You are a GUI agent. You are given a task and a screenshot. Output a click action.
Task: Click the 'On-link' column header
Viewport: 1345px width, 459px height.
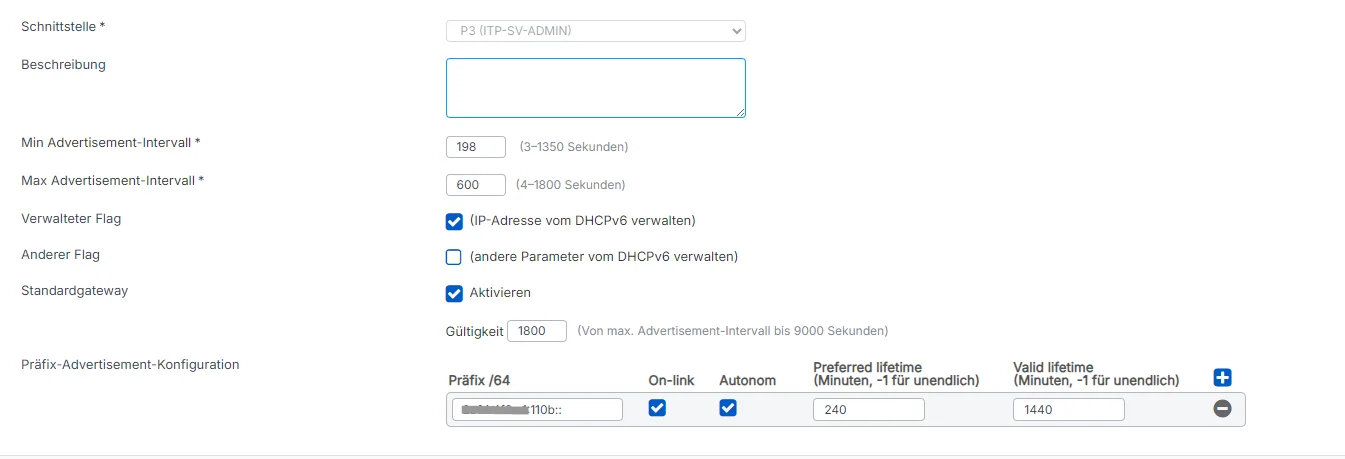coord(671,380)
